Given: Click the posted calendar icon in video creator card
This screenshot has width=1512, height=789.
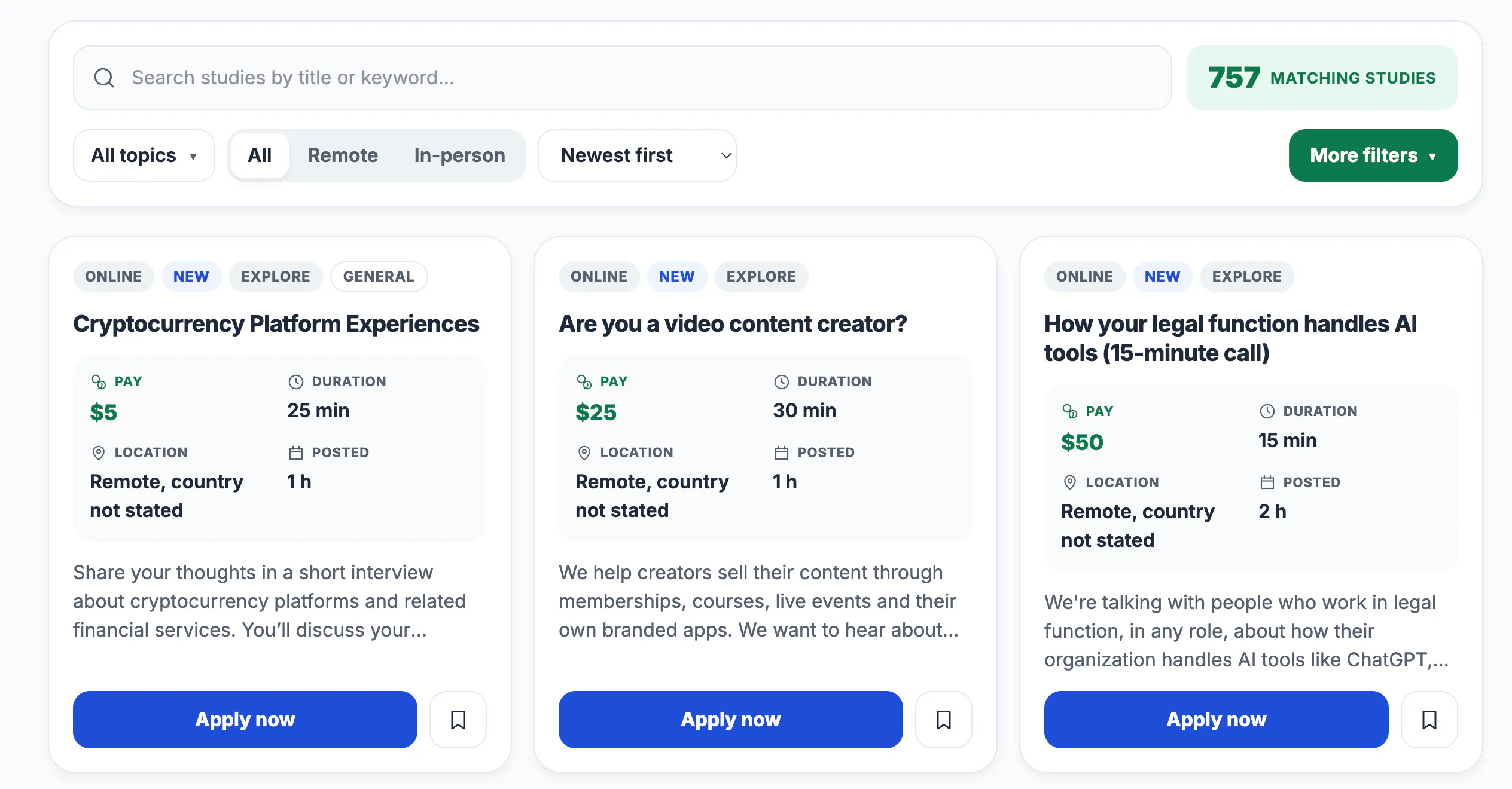Looking at the screenshot, I should (782, 452).
